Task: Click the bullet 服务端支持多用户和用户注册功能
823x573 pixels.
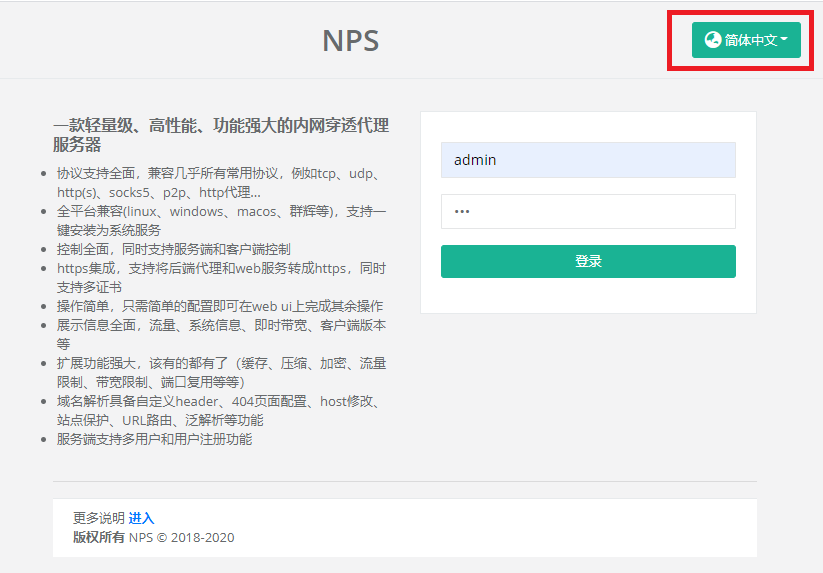Action: tap(154, 439)
